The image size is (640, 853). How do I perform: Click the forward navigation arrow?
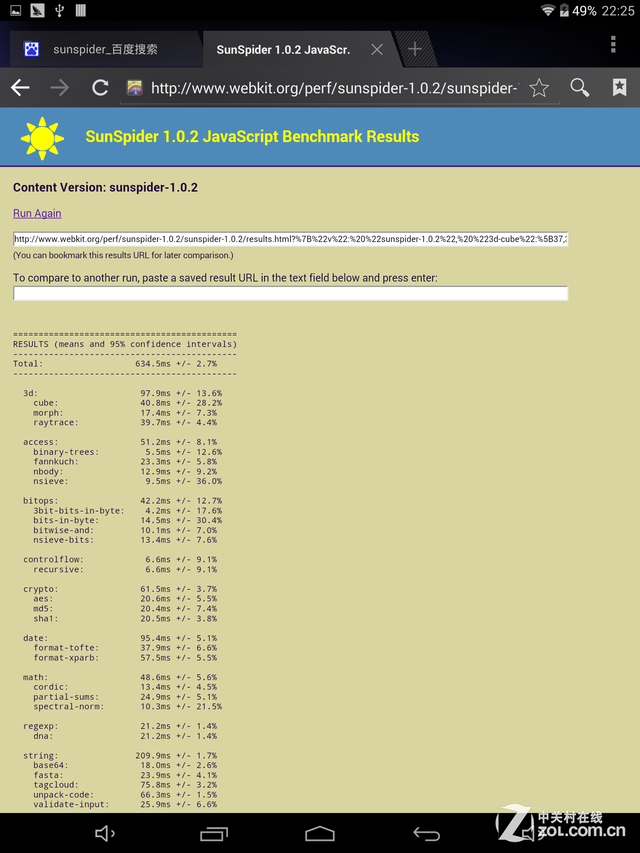point(59,88)
